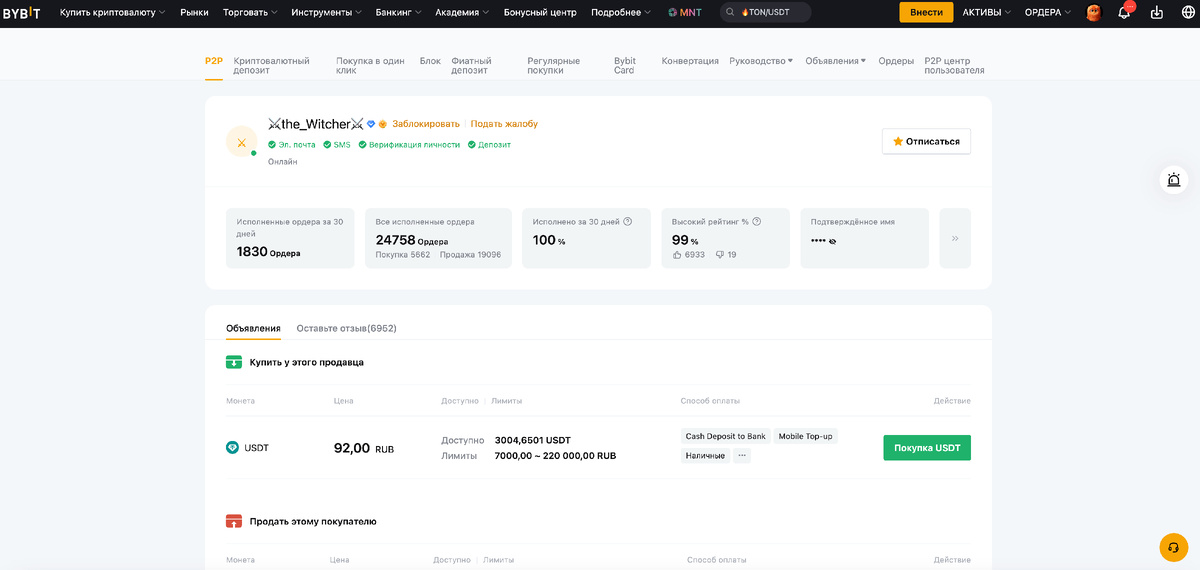
Task: Open Bybit Card tab
Action: tap(625, 65)
